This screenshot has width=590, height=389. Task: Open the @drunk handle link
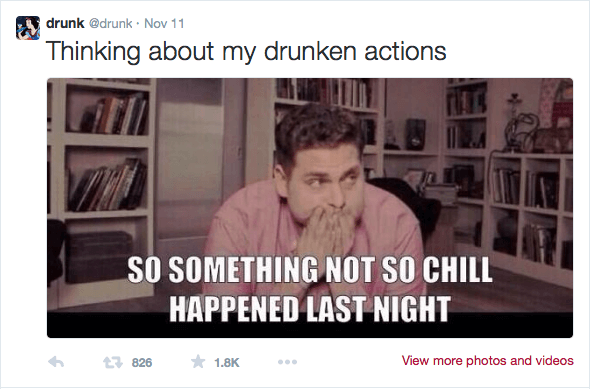click(111, 24)
